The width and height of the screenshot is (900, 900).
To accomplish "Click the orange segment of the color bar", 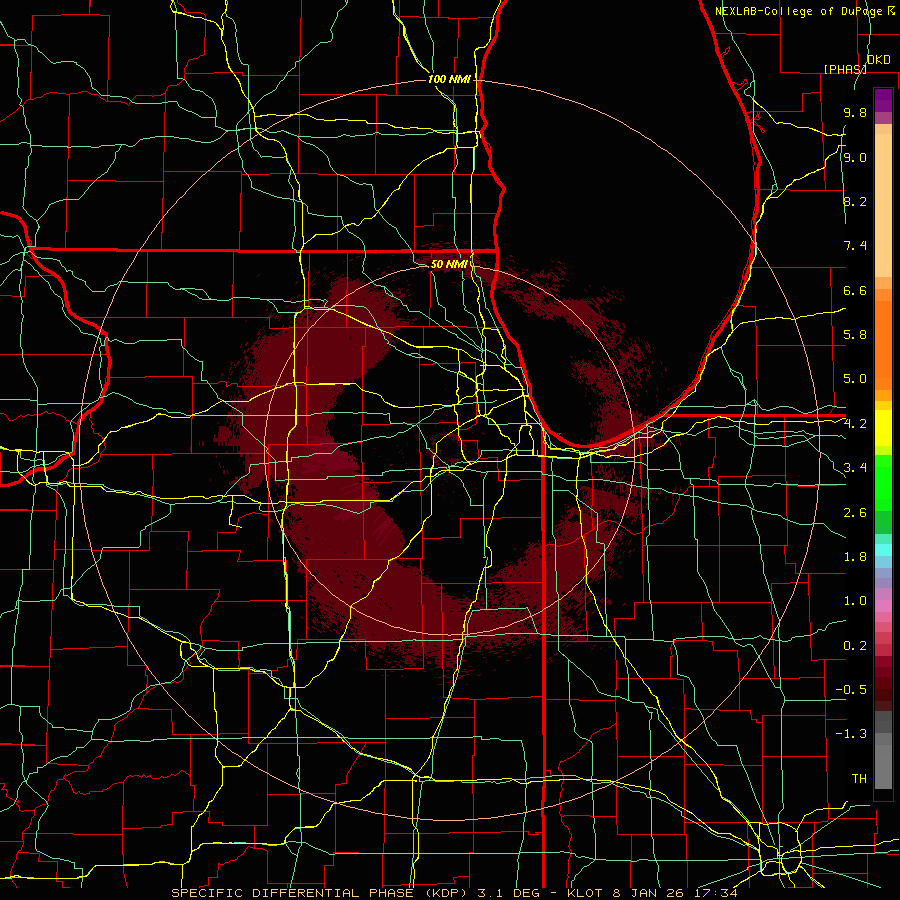I will (883, 345).
